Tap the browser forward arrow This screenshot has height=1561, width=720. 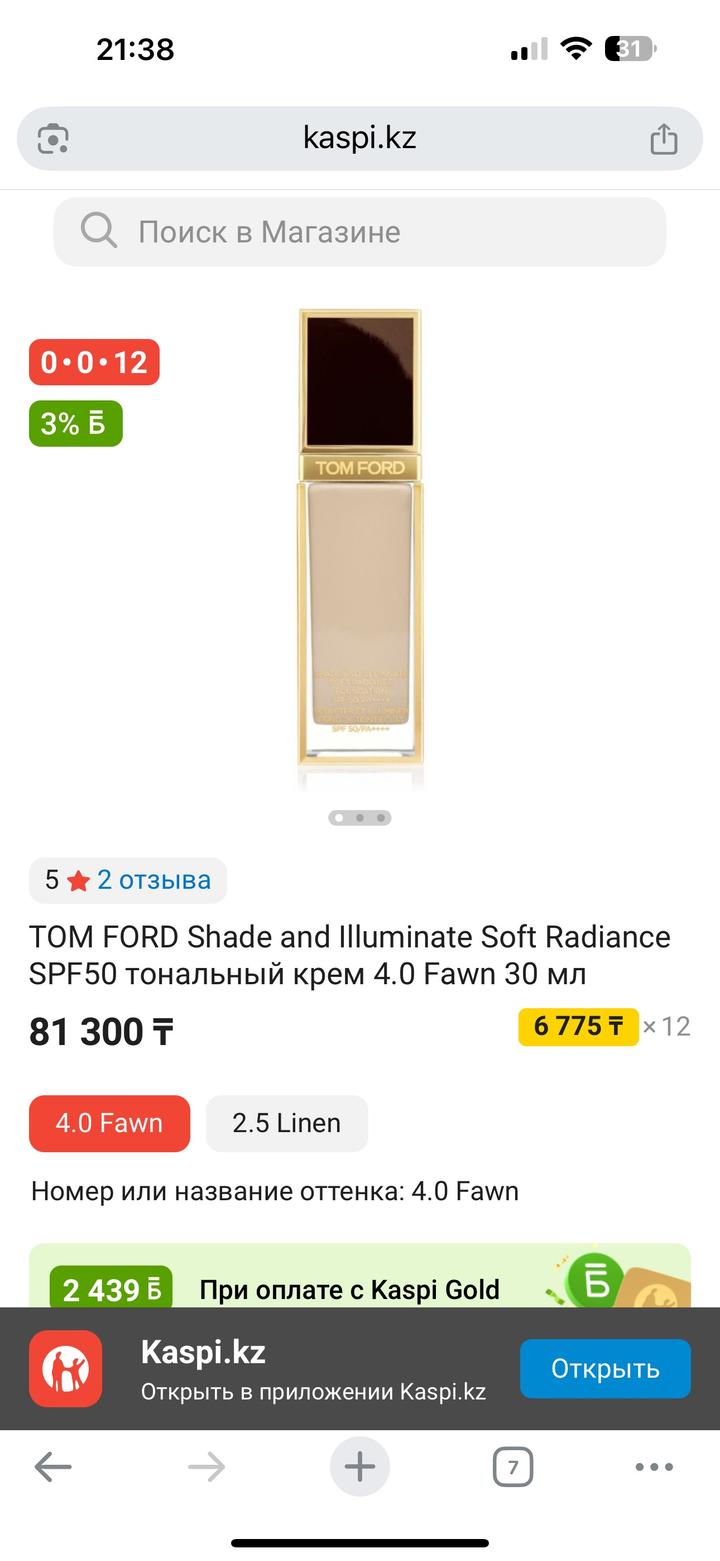207,1467
